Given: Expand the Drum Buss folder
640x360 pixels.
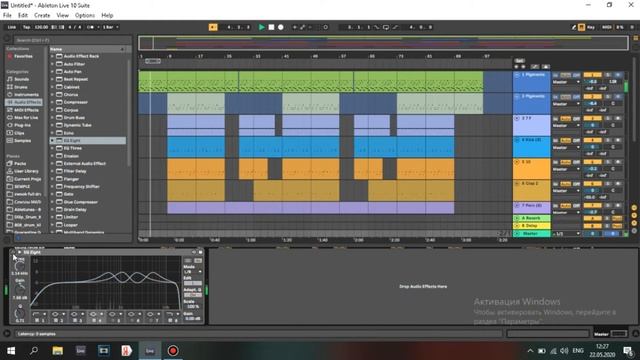Looking at the screenshot, I should click(52, 118).
